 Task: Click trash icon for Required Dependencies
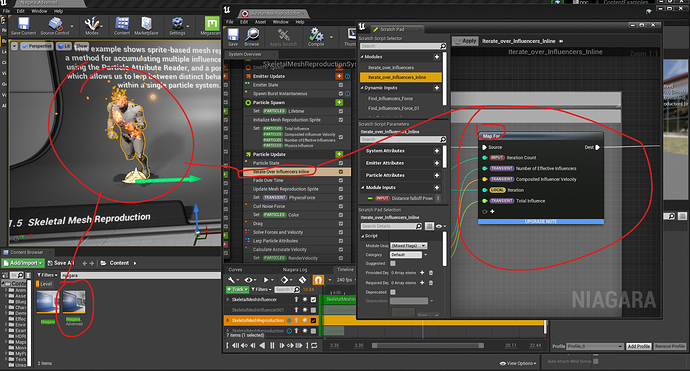pyautogui.click(x=431, y=283)
